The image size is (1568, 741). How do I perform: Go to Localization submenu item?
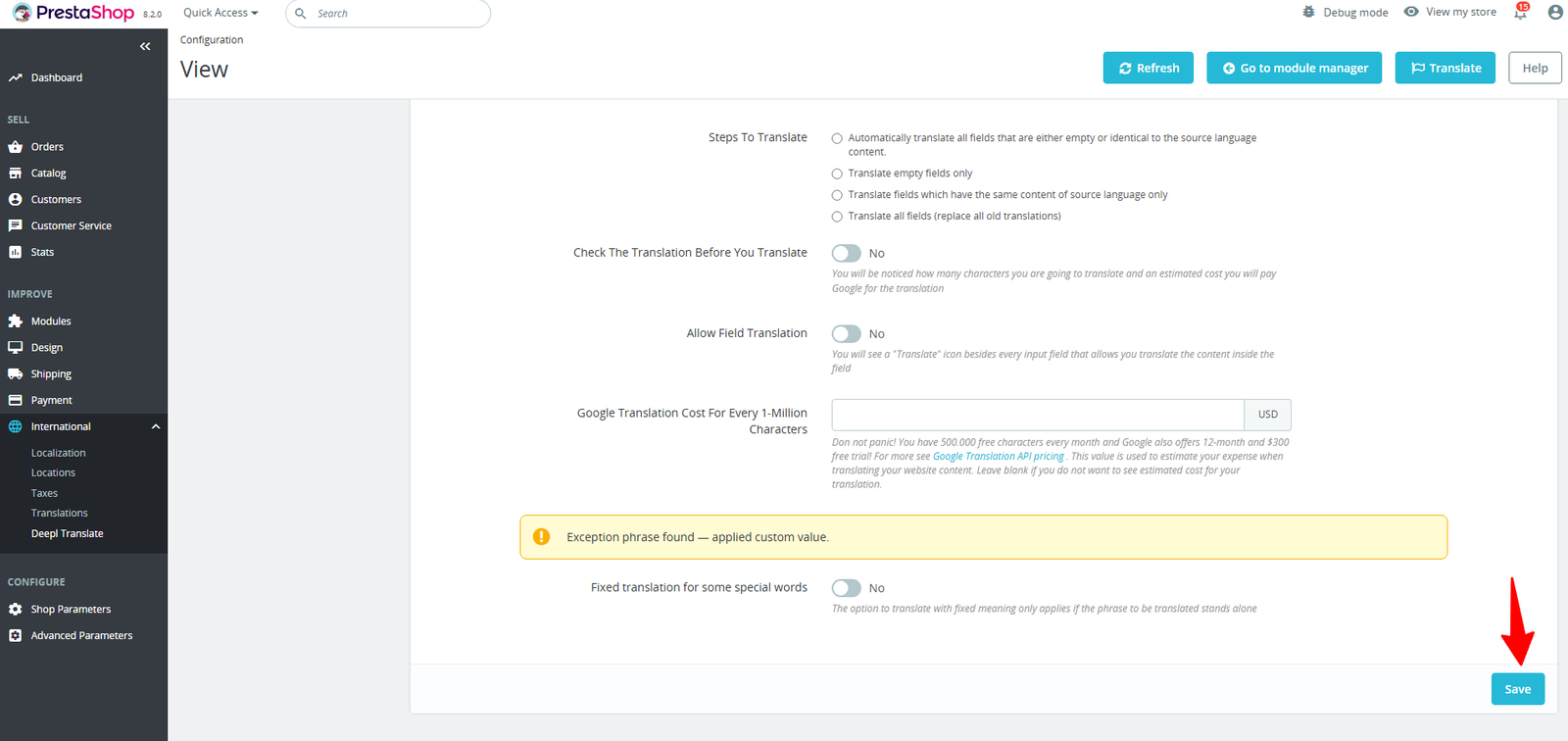pos(58,454)
